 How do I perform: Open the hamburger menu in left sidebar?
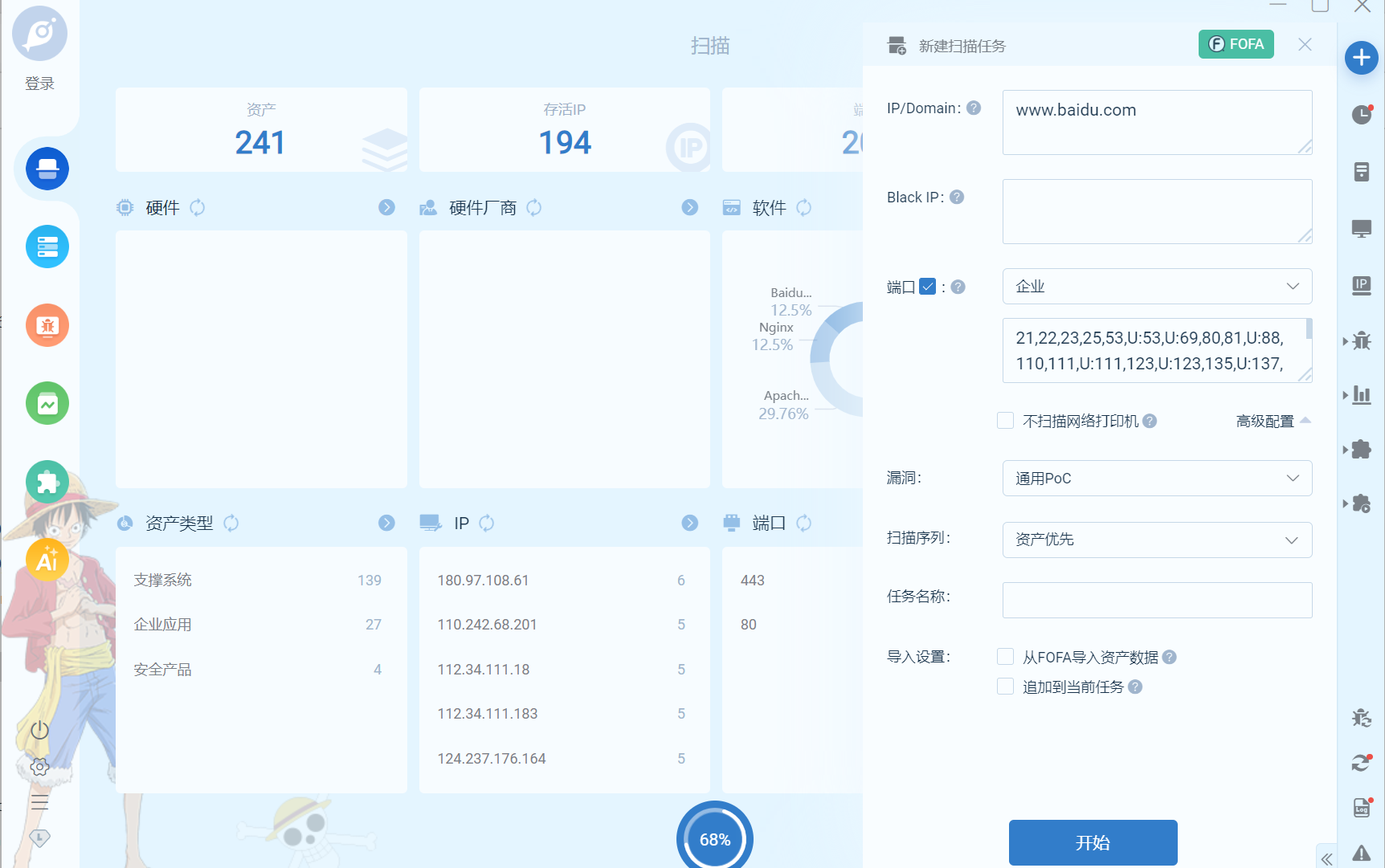(x=39, y=802)
